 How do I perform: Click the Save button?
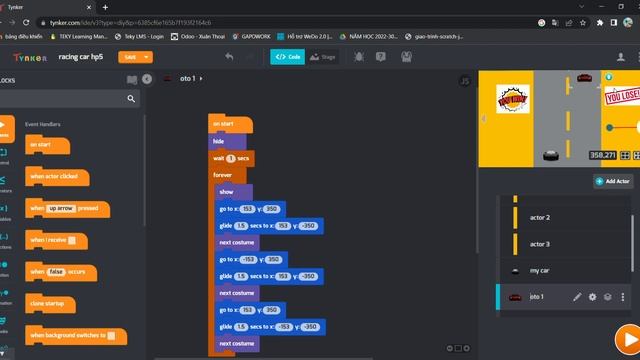click(x=130, y=57)
